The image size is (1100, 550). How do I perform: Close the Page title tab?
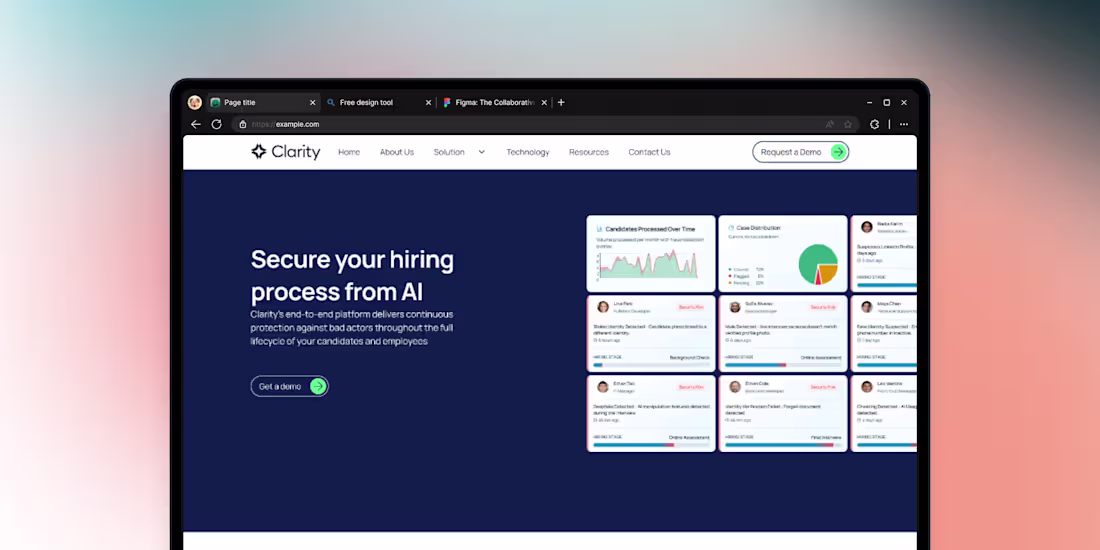click(x=312, y=102)
